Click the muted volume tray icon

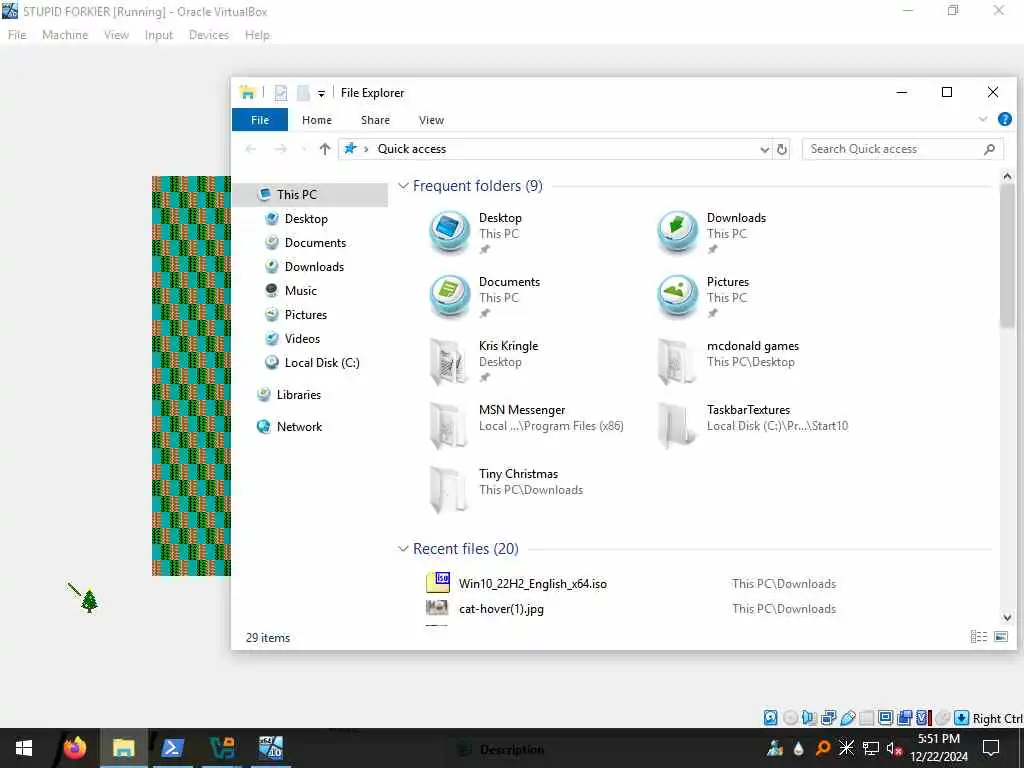coord(893,748)
